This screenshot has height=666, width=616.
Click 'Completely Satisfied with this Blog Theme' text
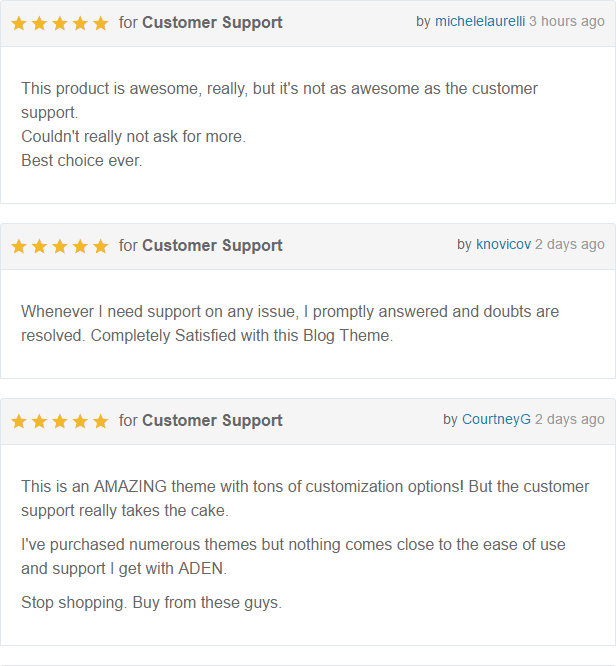241,336
